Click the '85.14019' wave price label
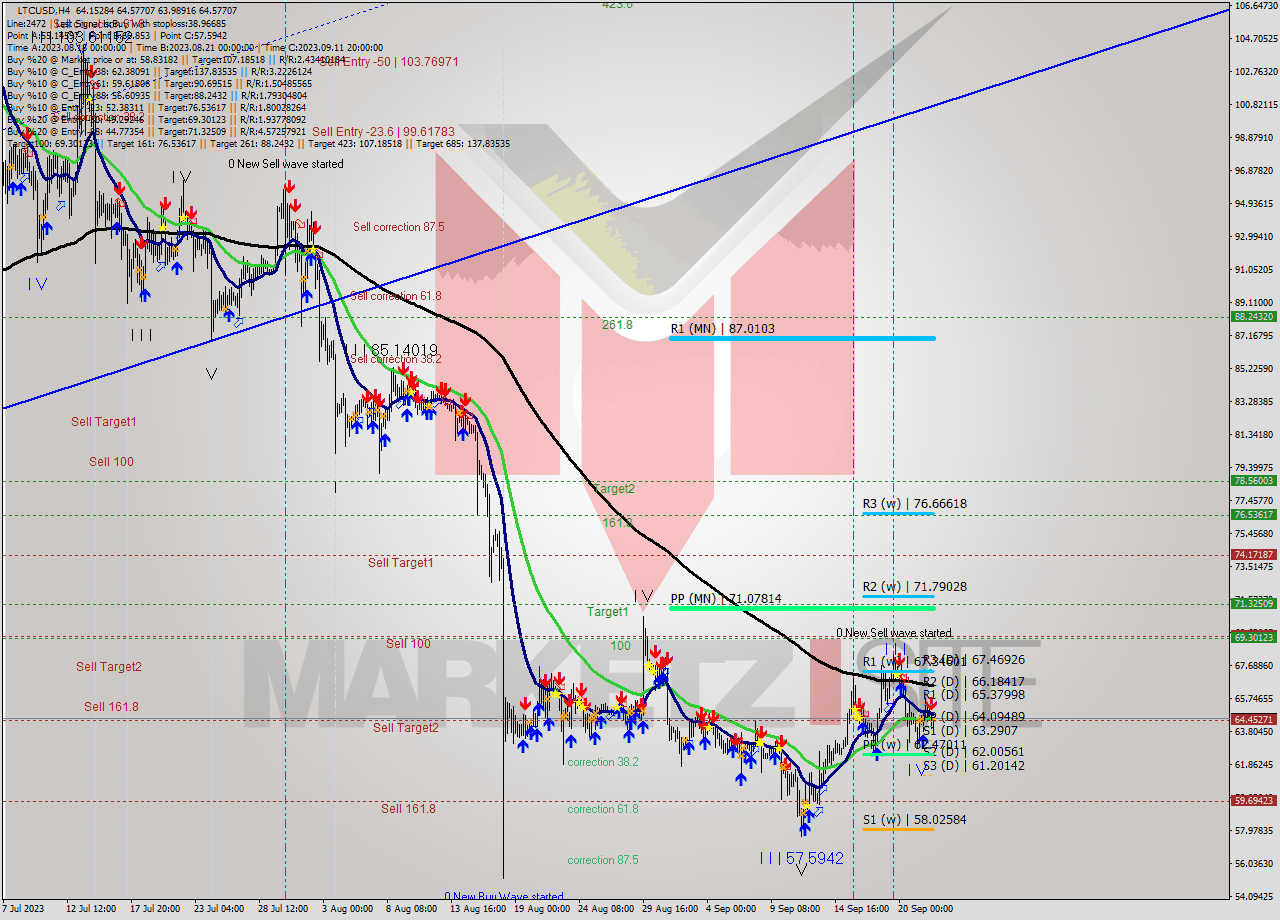 pos(405,351)
